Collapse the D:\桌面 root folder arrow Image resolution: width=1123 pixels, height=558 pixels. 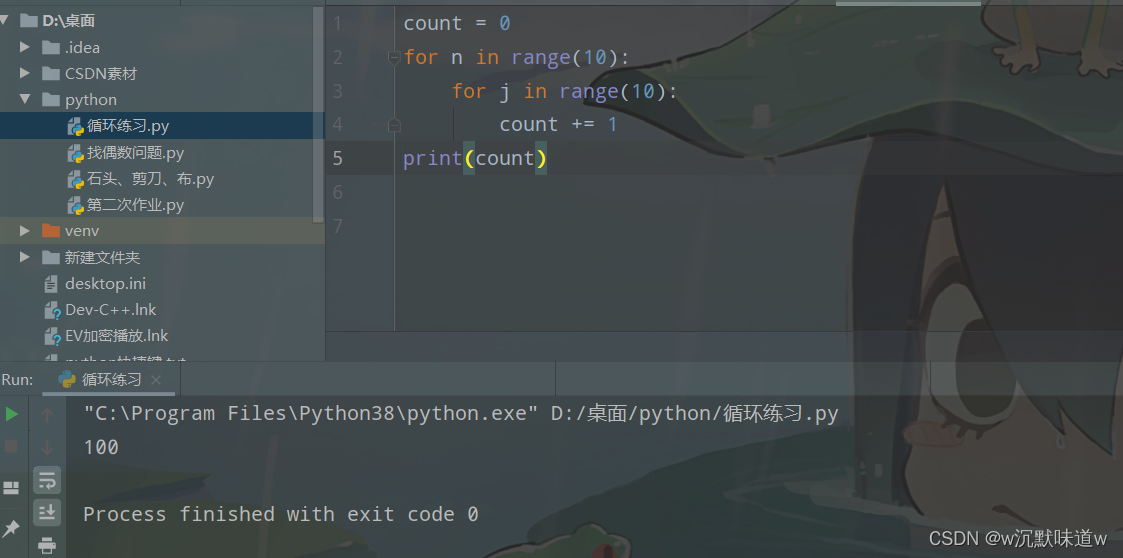point(5,21)
